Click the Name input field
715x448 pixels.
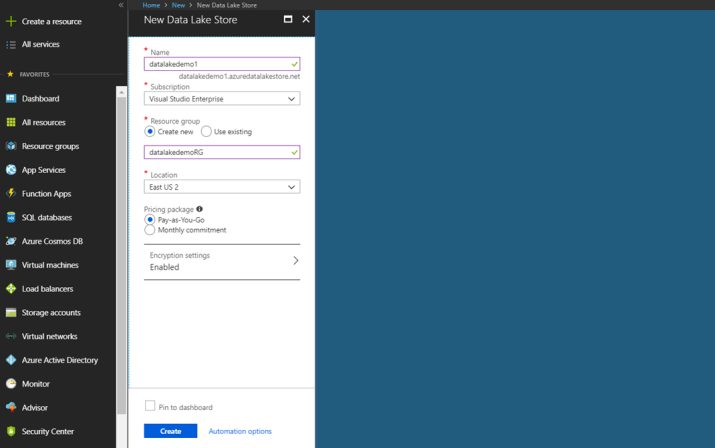(x=216, y=64)
